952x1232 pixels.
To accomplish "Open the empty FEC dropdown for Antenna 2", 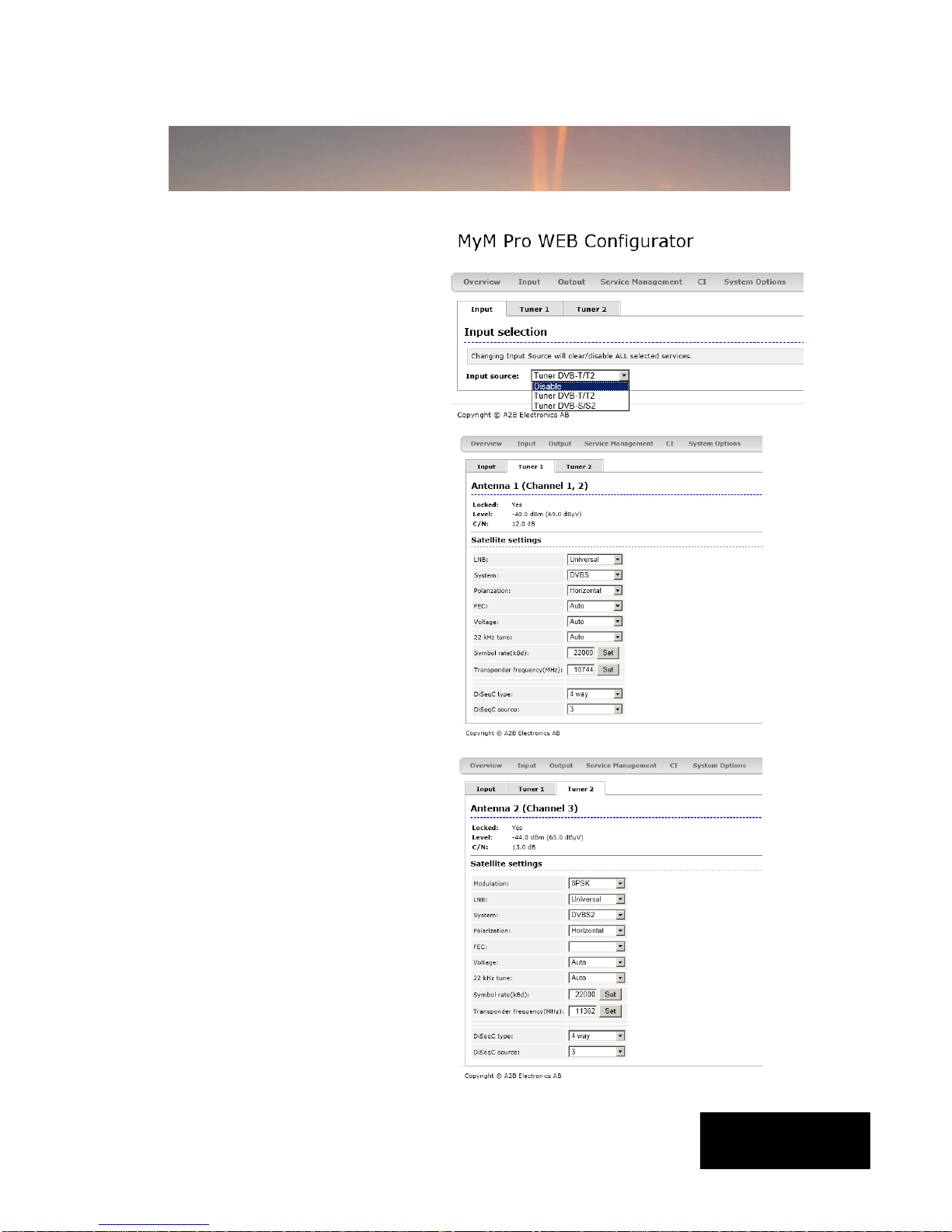I will (597, 947).
